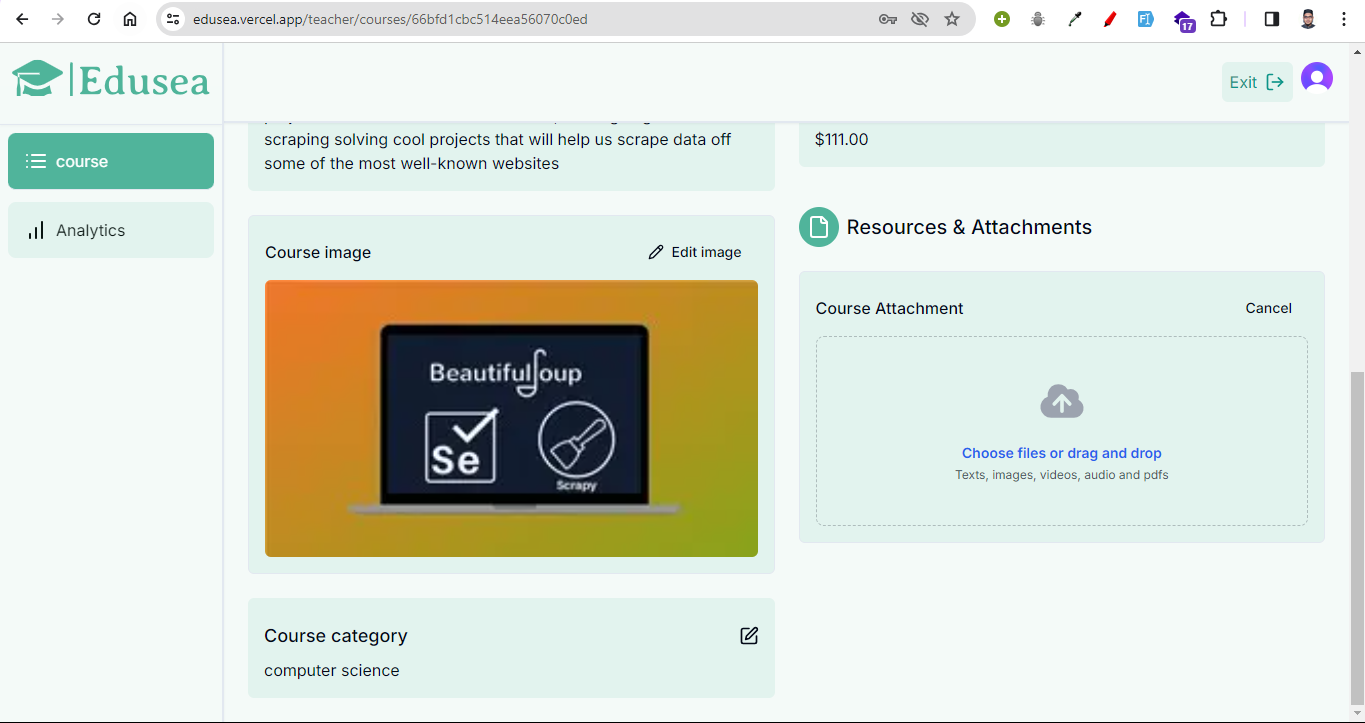Reload the Edusea page

coord(94,19)
